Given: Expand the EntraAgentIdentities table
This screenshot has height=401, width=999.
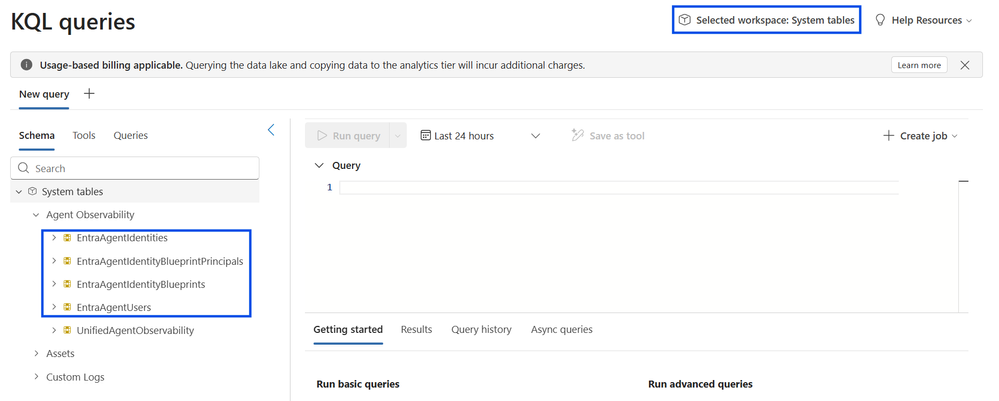Looking at the screenshot, I should [x=54, y=238].
